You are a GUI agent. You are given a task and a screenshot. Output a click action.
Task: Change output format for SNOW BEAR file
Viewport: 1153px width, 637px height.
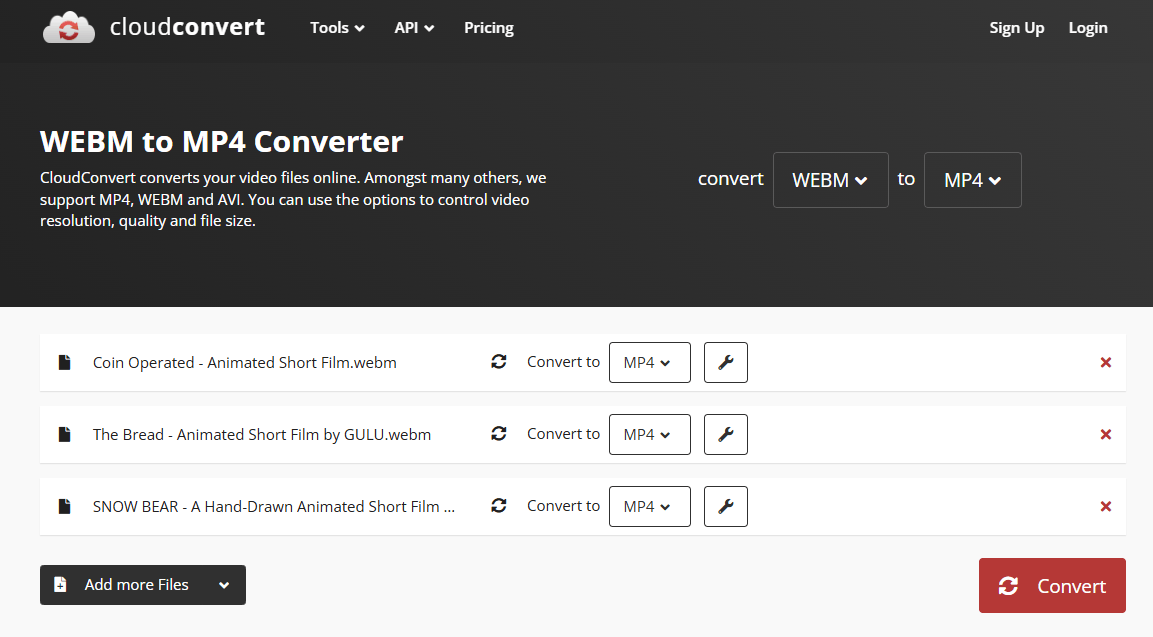pos(649,506)
